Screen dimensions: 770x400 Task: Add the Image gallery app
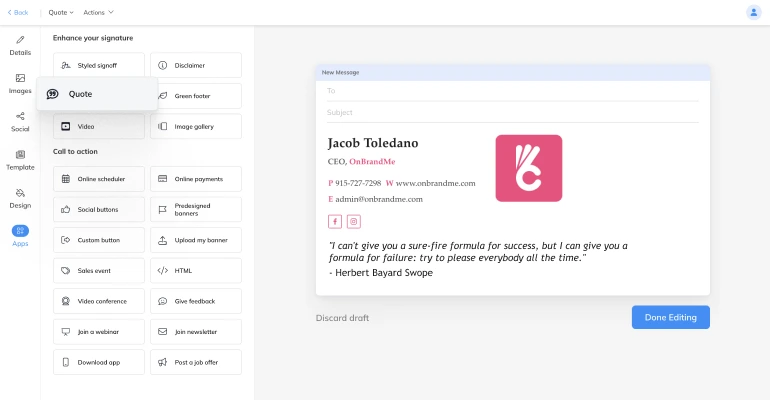pyautogui.click(x=196, y=127)
